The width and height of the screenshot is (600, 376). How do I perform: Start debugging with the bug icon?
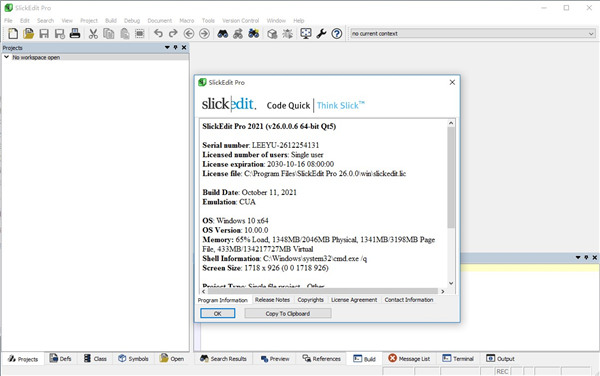[287, 34]
